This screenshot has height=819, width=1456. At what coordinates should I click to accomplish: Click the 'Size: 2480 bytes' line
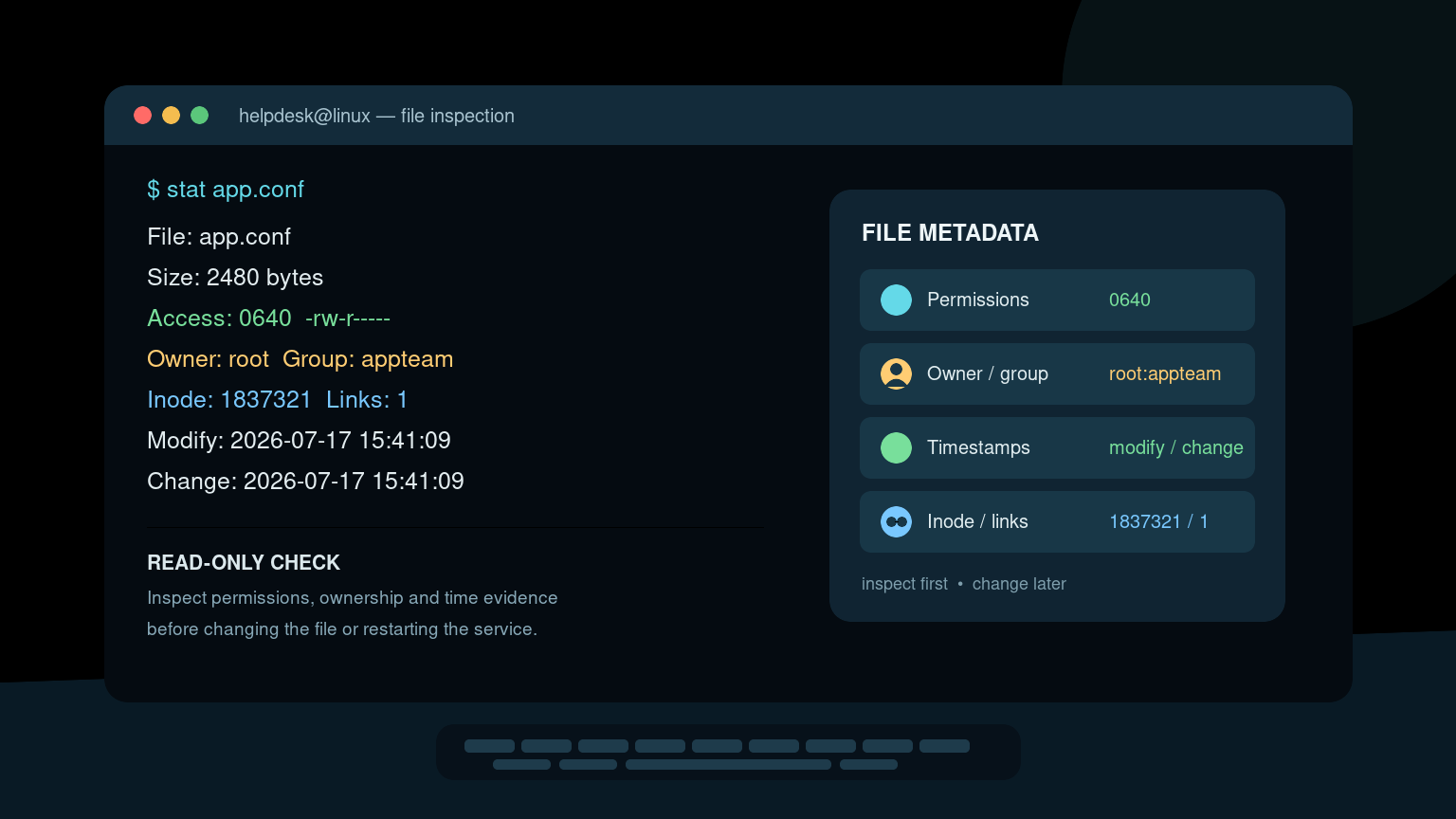[235, 278]
